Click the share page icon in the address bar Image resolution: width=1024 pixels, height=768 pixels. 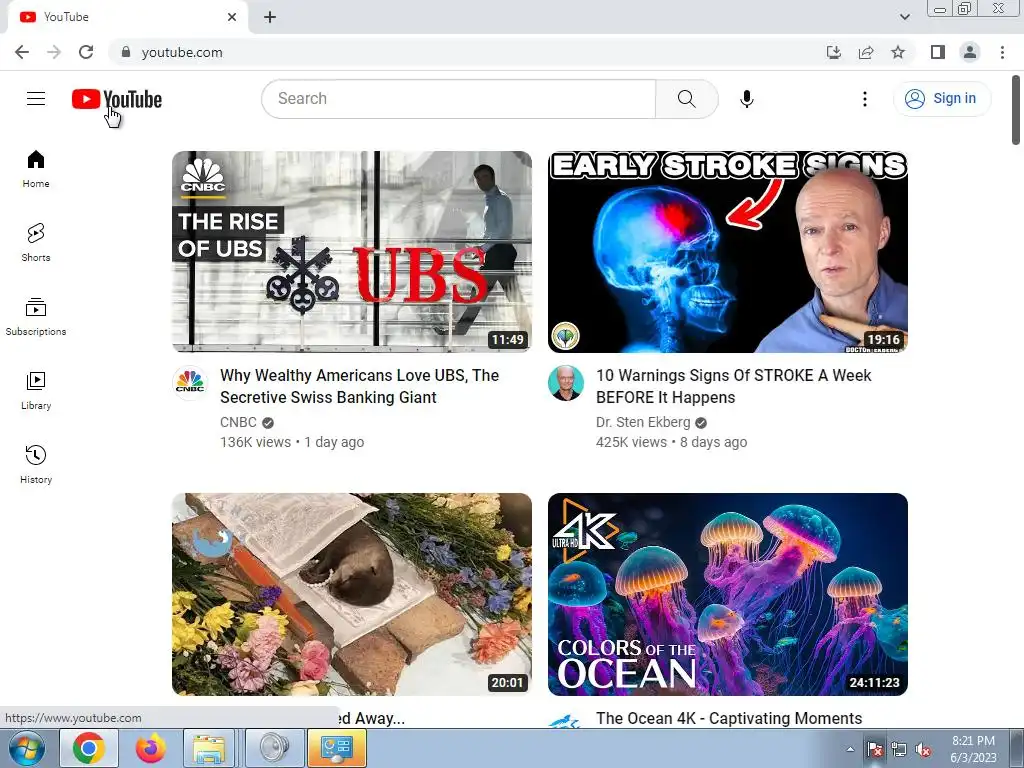(x=866, y=52)
